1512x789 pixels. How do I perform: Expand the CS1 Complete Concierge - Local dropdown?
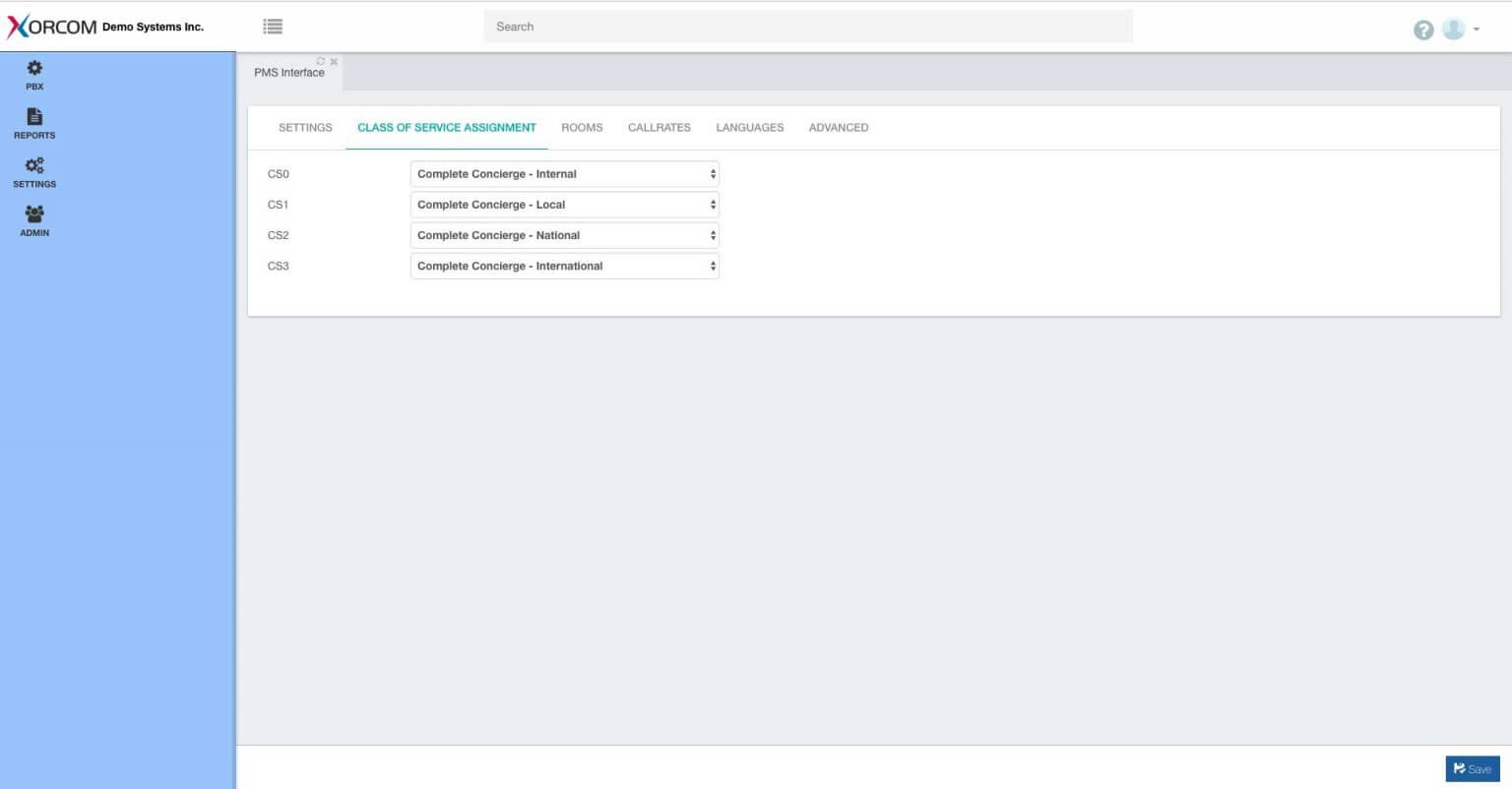(x=564, y=205)
